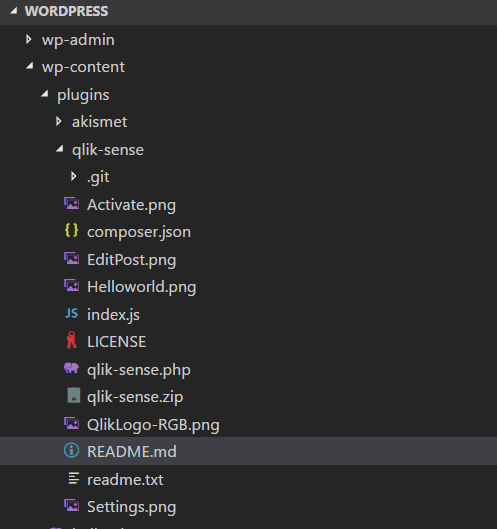497x529 pixels.
Task: Open the EditPost.png file
Action: coord(132,260)
